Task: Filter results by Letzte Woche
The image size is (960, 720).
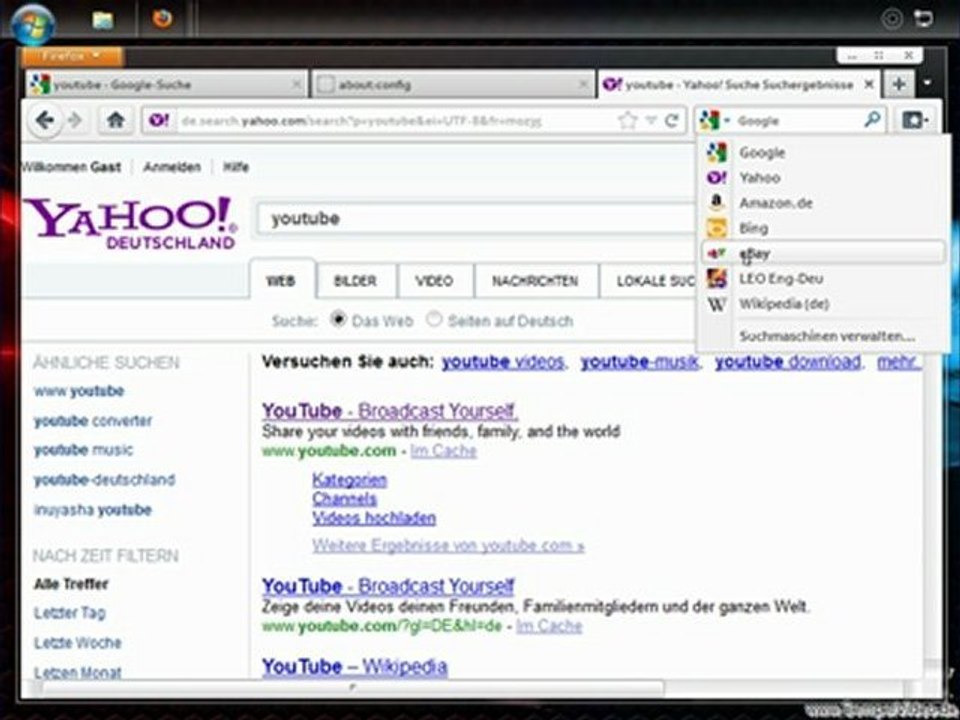Action: coord(78,642)
